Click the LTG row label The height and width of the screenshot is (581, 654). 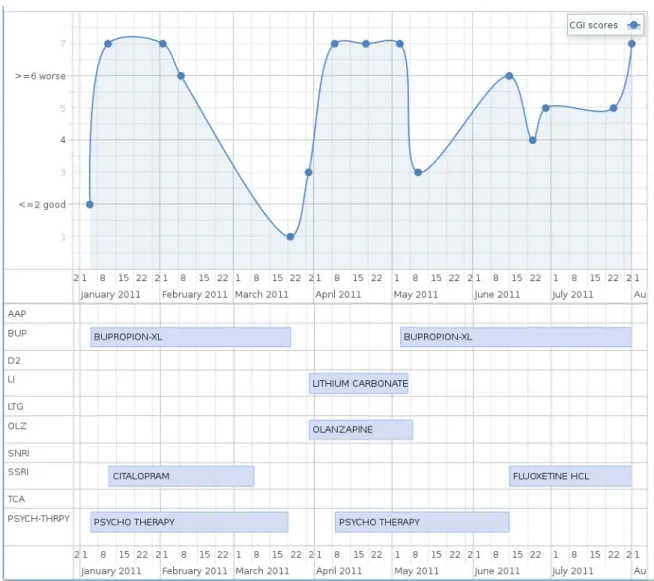click(x=15, y=406)
